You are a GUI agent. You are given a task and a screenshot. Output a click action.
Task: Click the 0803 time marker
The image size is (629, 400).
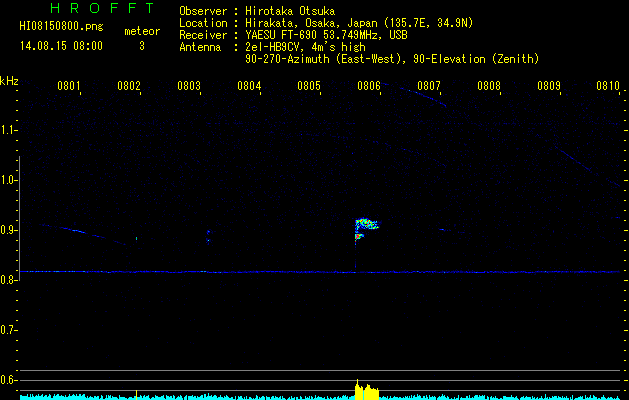pyautogui.click(x=189, y=86)
